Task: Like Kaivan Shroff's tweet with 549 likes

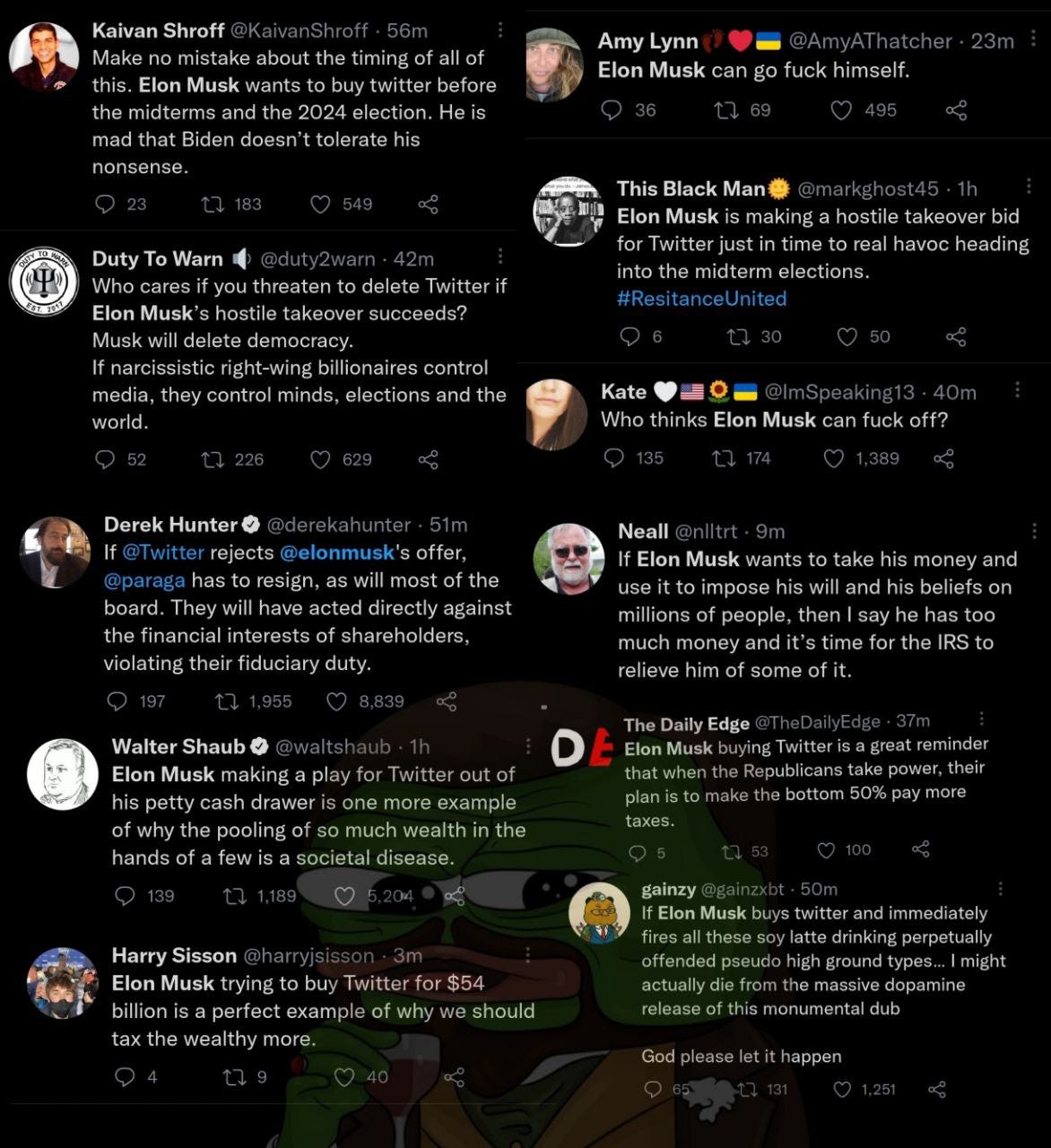Action: (x=321, y=204)
